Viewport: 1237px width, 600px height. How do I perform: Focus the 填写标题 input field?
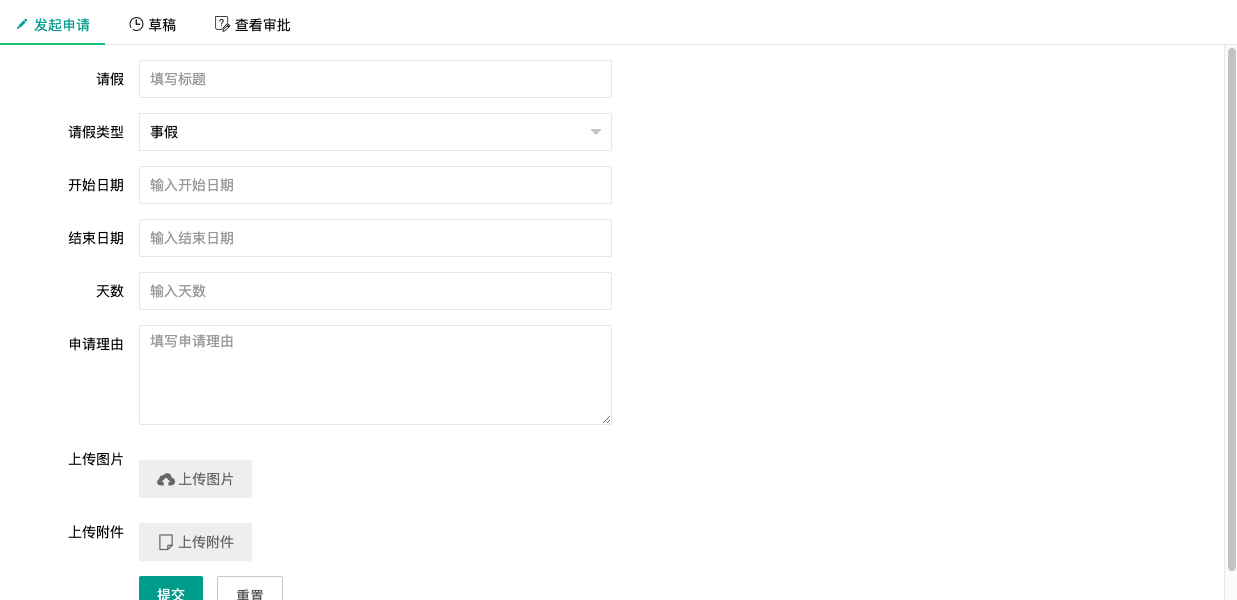coord(375,79)
